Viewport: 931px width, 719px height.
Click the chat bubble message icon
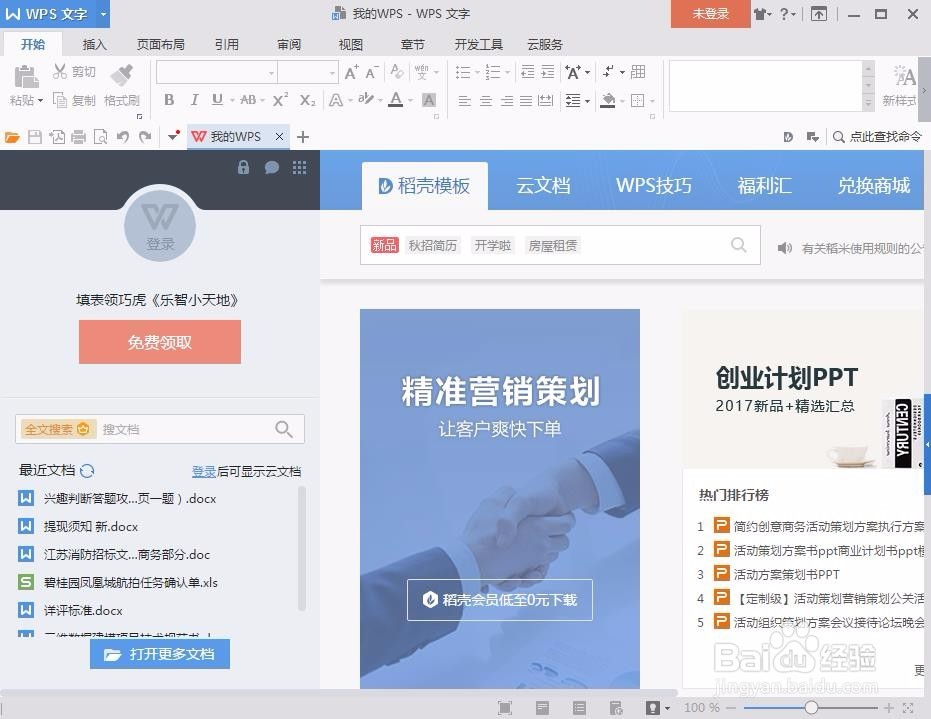(x=271, y=167)
